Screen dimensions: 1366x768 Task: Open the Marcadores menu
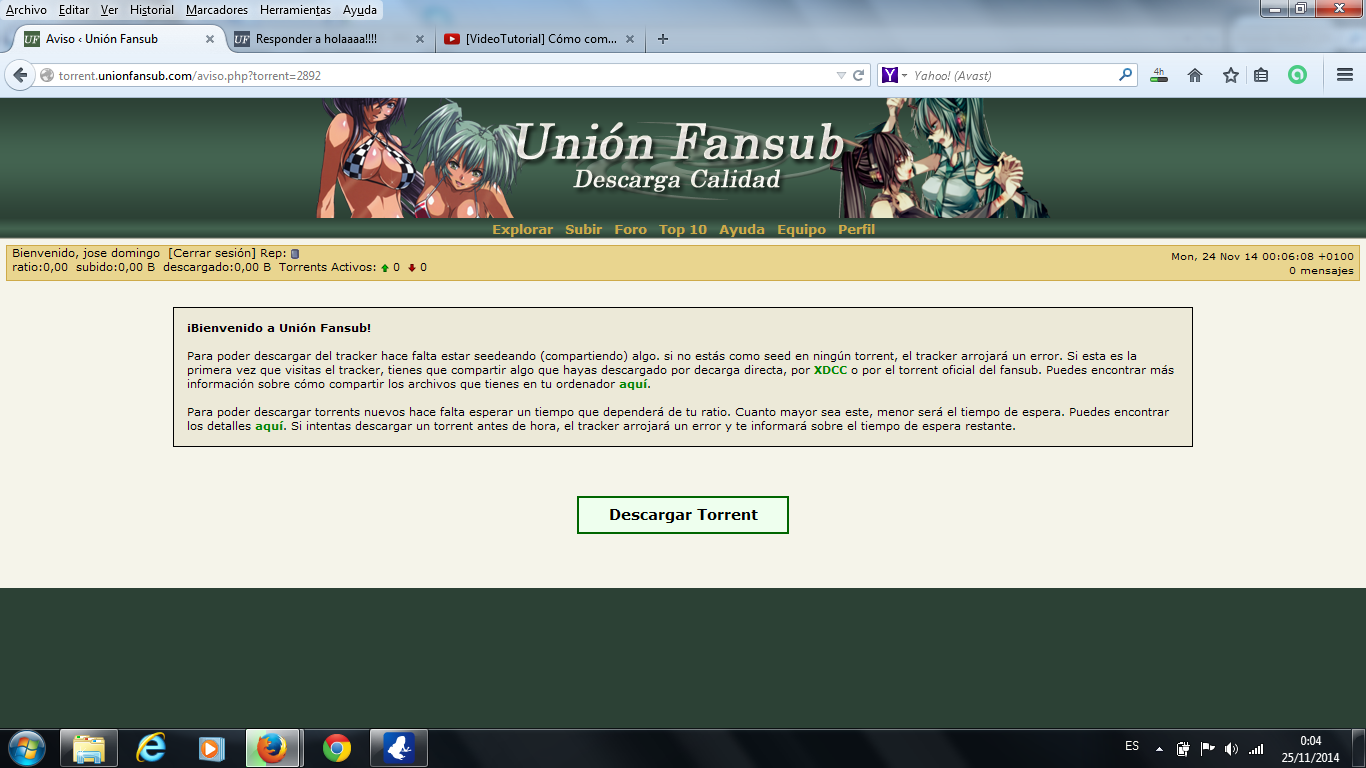(x=217, y=10)
